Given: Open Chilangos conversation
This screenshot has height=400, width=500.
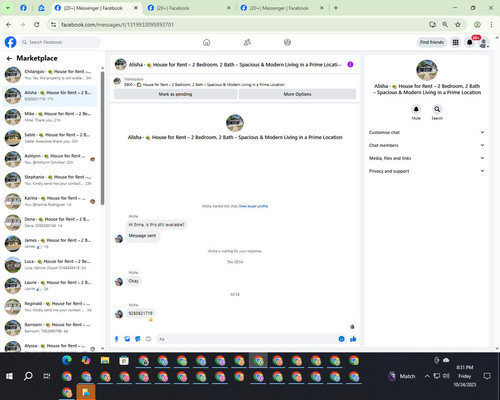Looking at the screenshot, I should pos(50,75).
